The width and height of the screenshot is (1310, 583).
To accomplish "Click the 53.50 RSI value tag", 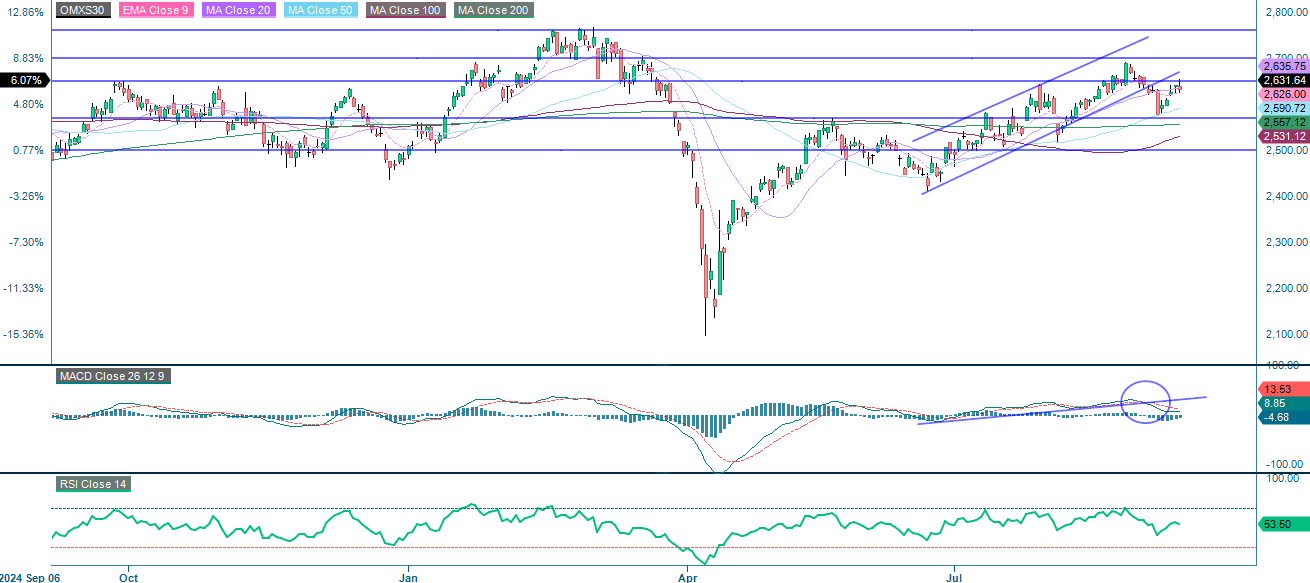I will pyautogui.click(x=1283, y=523).
